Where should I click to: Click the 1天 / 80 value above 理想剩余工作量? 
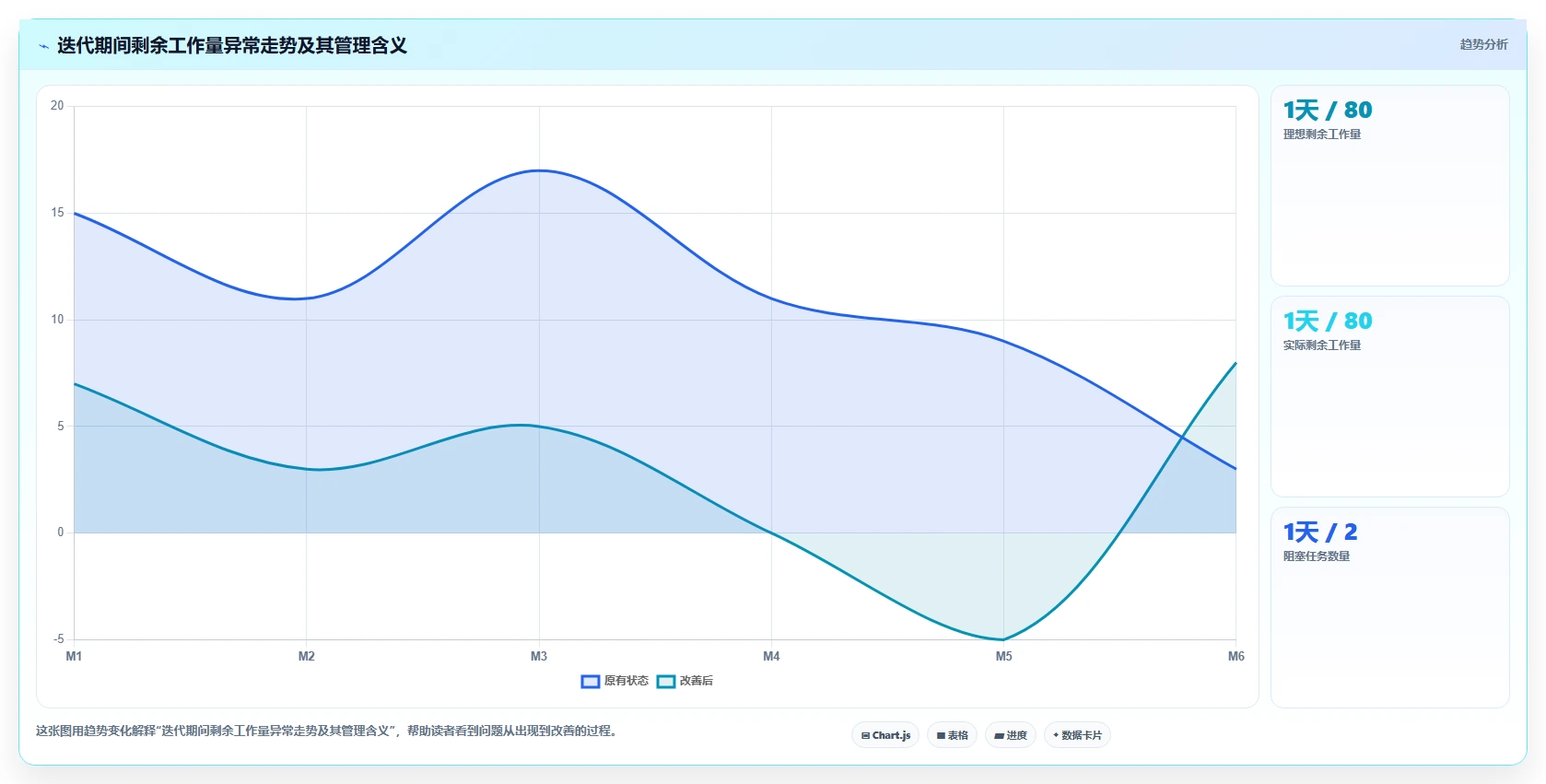point(1328,110)
